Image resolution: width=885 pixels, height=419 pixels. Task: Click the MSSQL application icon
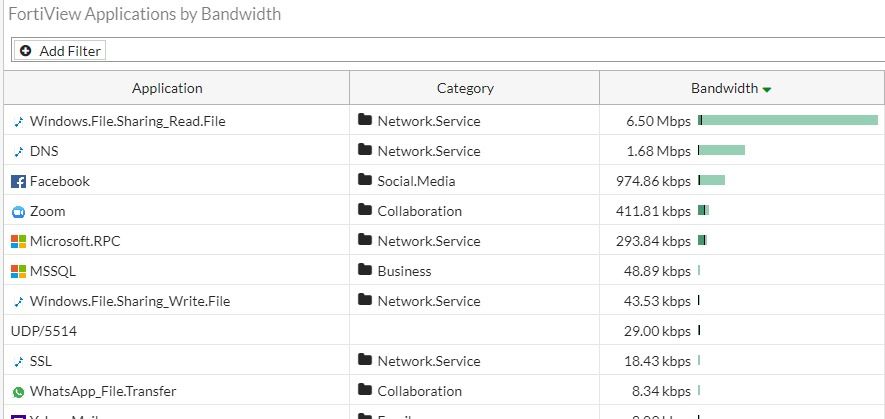point(18,271)
